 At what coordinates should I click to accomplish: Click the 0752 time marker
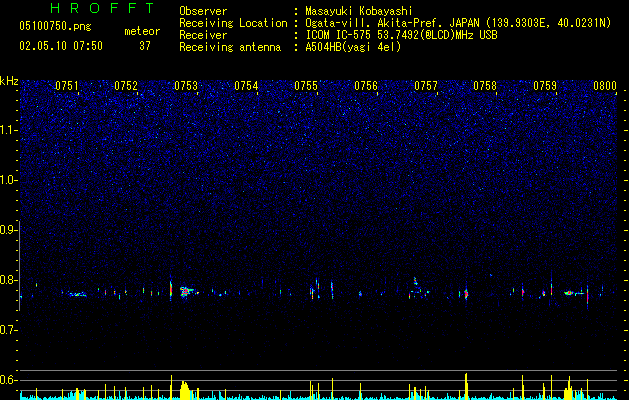coord(126,86)
